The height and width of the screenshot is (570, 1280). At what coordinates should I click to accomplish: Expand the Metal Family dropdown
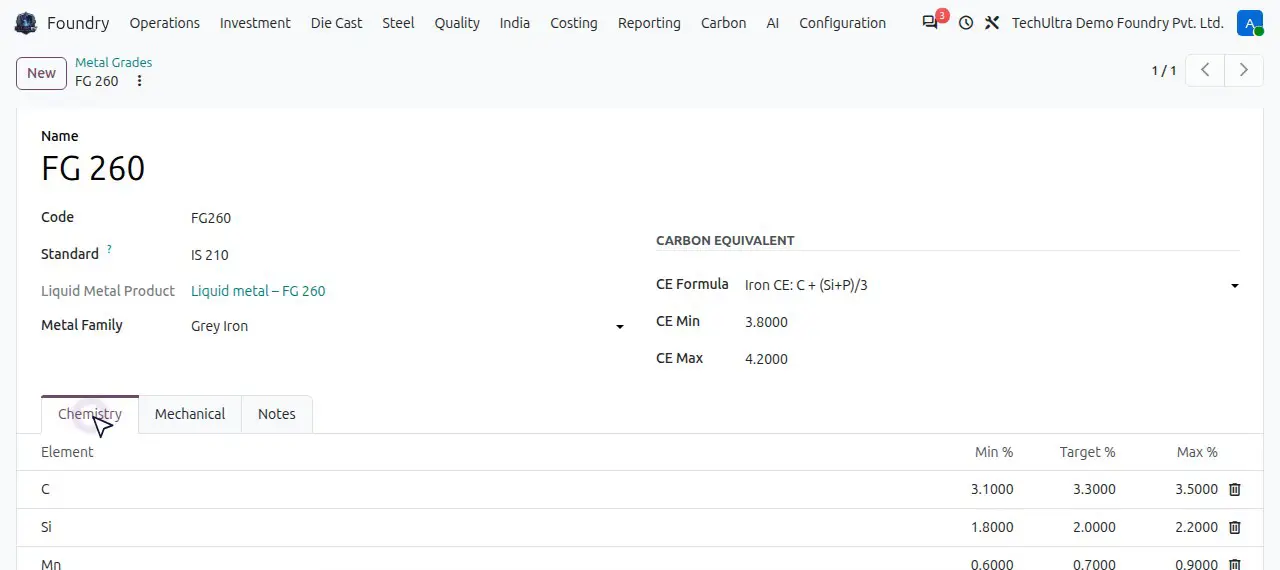(x=620, y=327)
